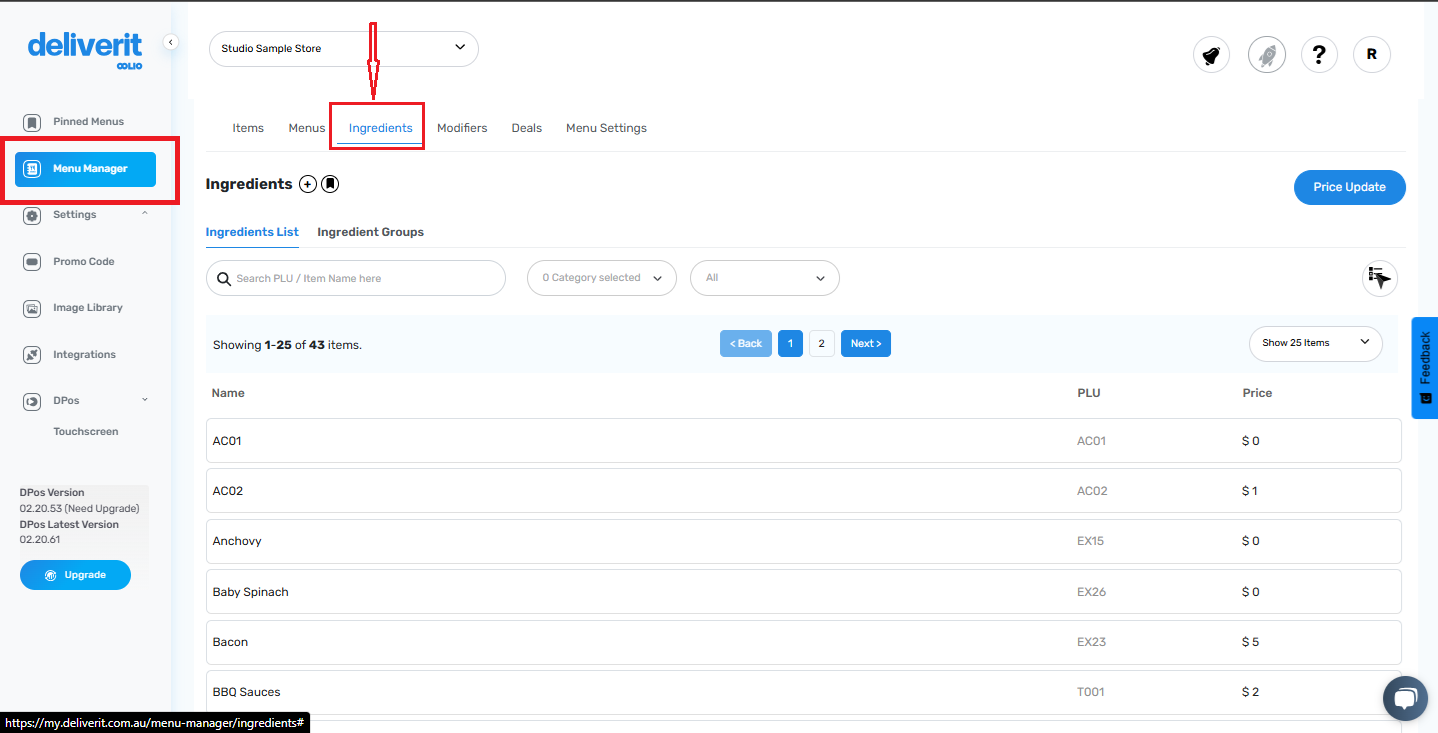Go to page 2 with Next button
1438x733 pixels.
click(x=865, y=343)
